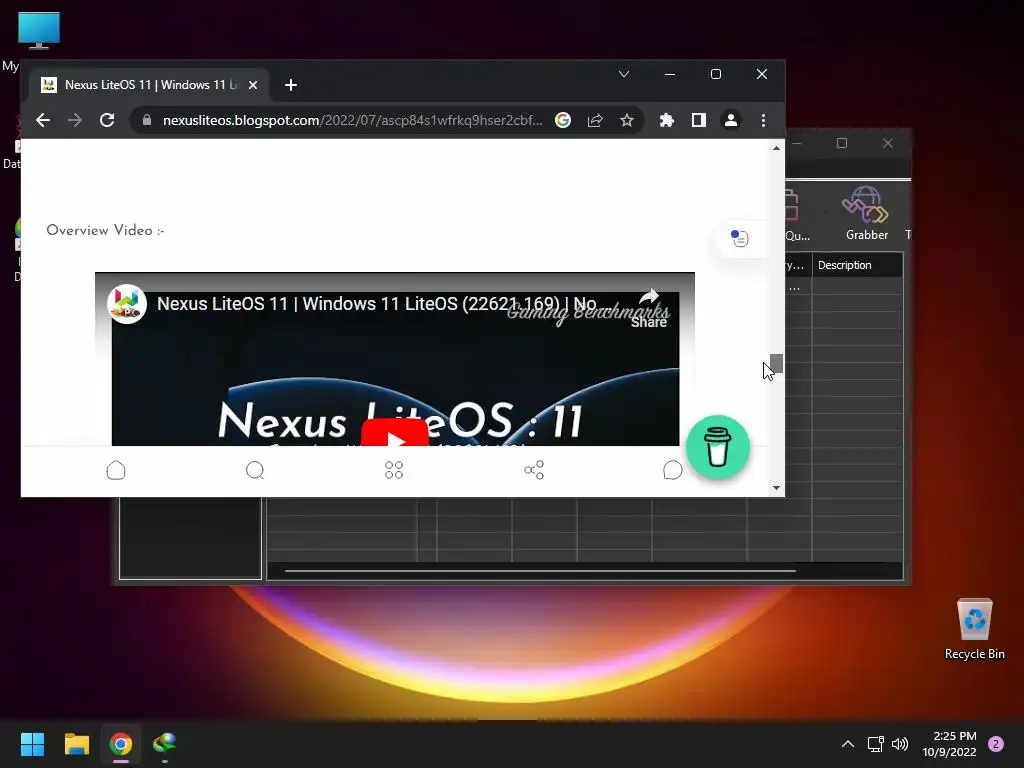Bookmark this page with the star icon
Image resolution: width=1024 pixels, height=768 pixels.
[x=627, y=120]
